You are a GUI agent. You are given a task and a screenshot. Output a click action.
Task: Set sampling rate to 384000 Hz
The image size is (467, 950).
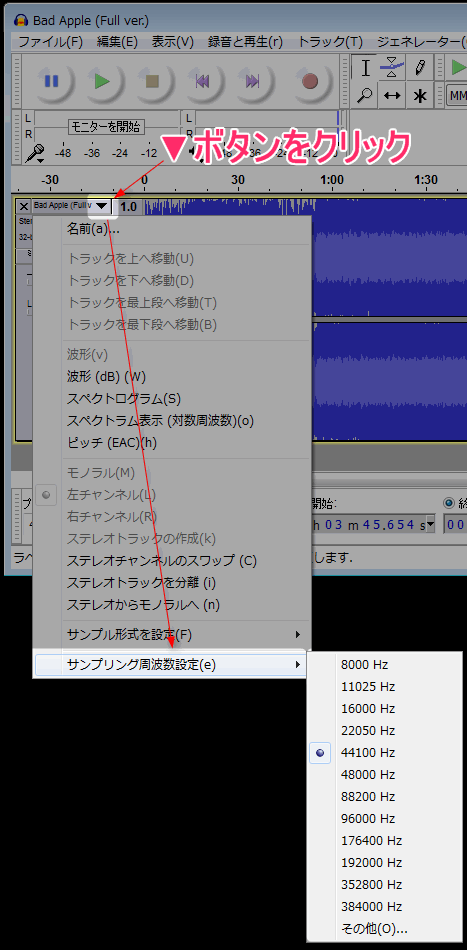click(x=382, y=906)
